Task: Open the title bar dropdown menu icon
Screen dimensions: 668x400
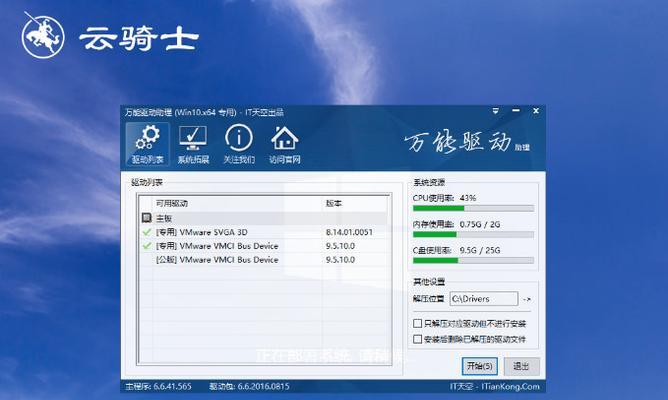Action: pos(495,111)
